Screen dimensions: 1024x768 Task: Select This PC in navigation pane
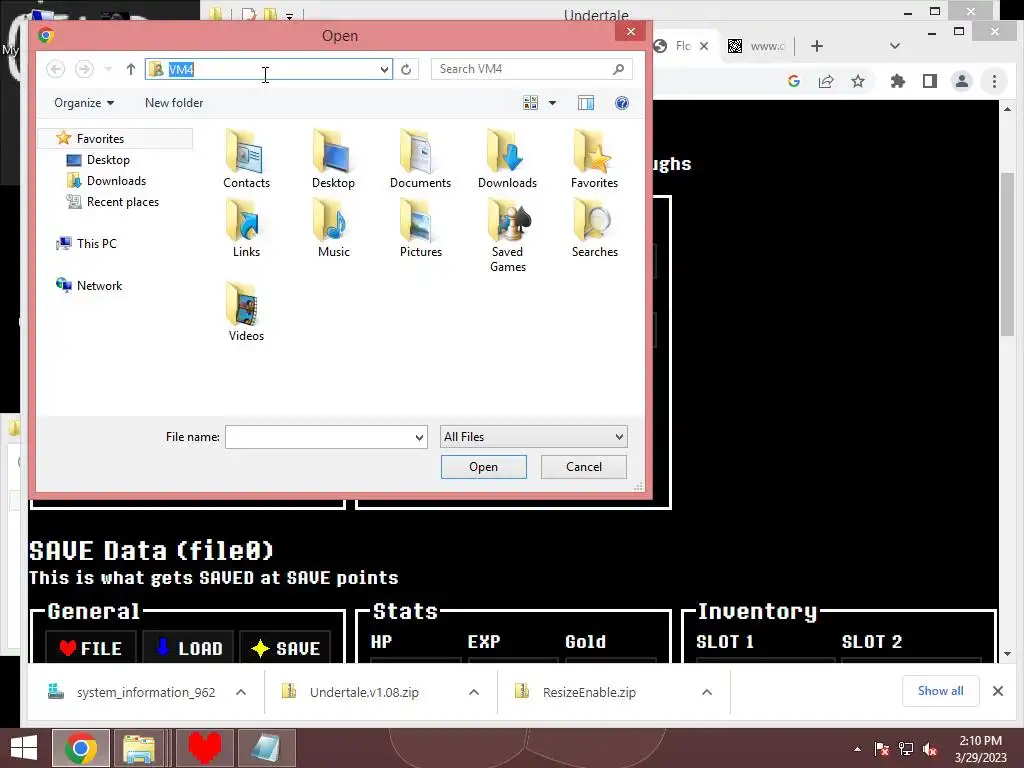(x=97, y=244)
